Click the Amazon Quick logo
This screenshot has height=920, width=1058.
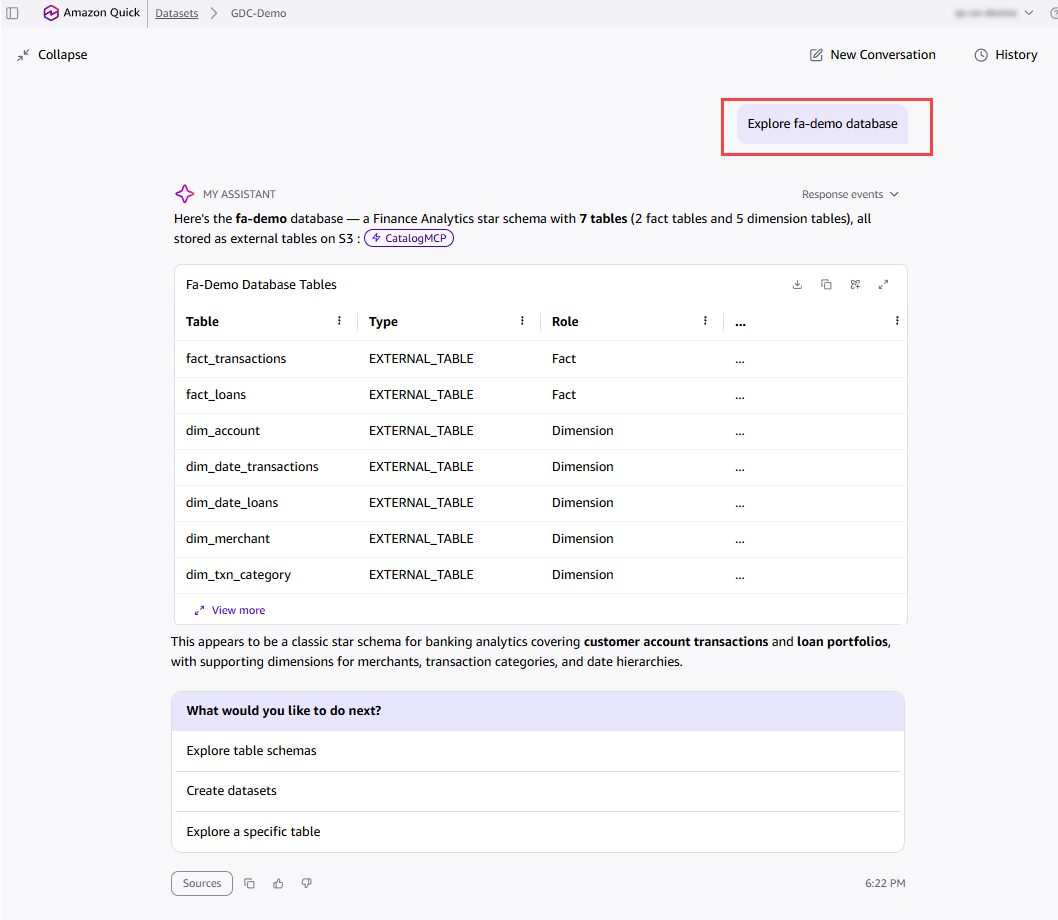[x=51, y=13]
